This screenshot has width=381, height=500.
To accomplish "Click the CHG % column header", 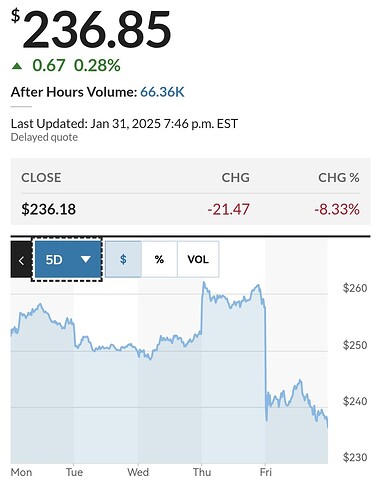I will point(339,178).
